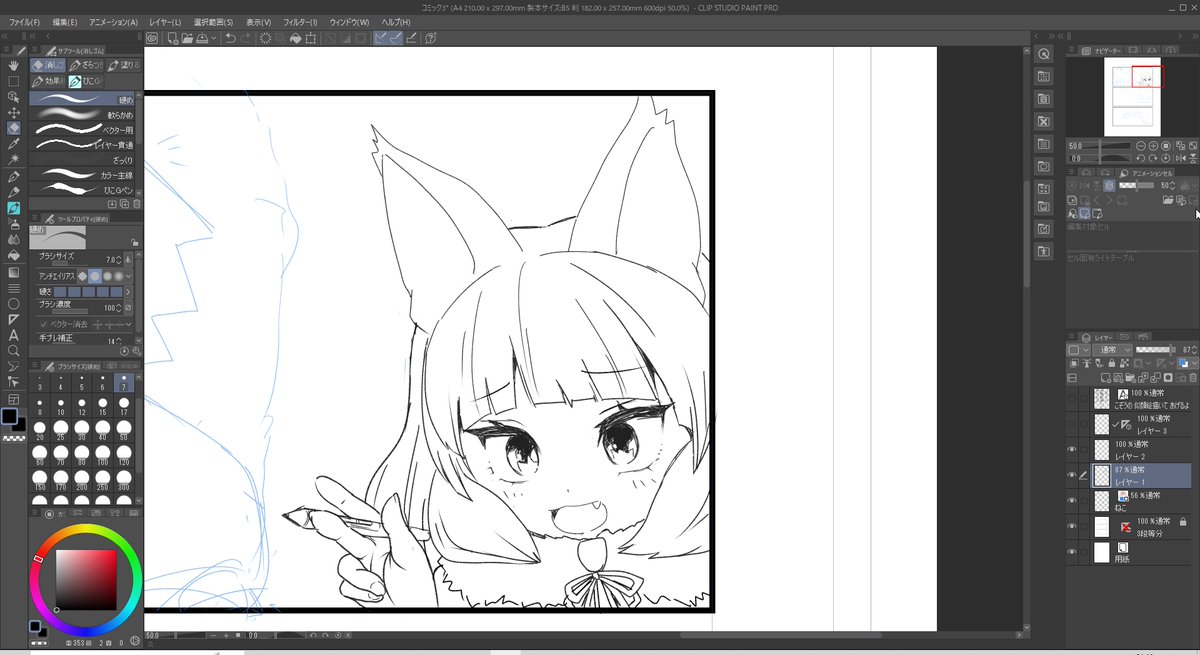The height and width of the screenshot is (655, 1200).
Task: Open the ファイル(F) menu
Action: 24,22
